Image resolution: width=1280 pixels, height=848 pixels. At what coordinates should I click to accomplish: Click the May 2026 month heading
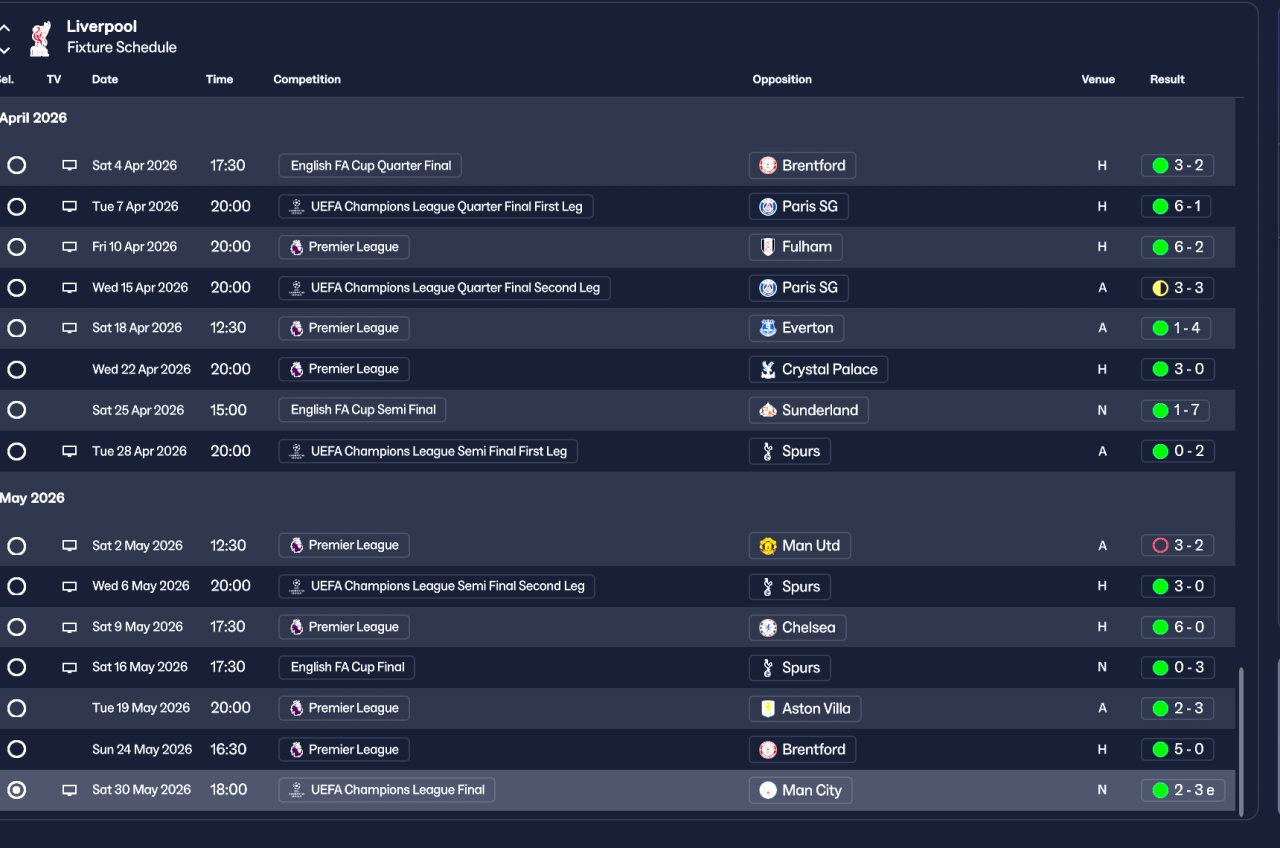(x=32, y=498)
